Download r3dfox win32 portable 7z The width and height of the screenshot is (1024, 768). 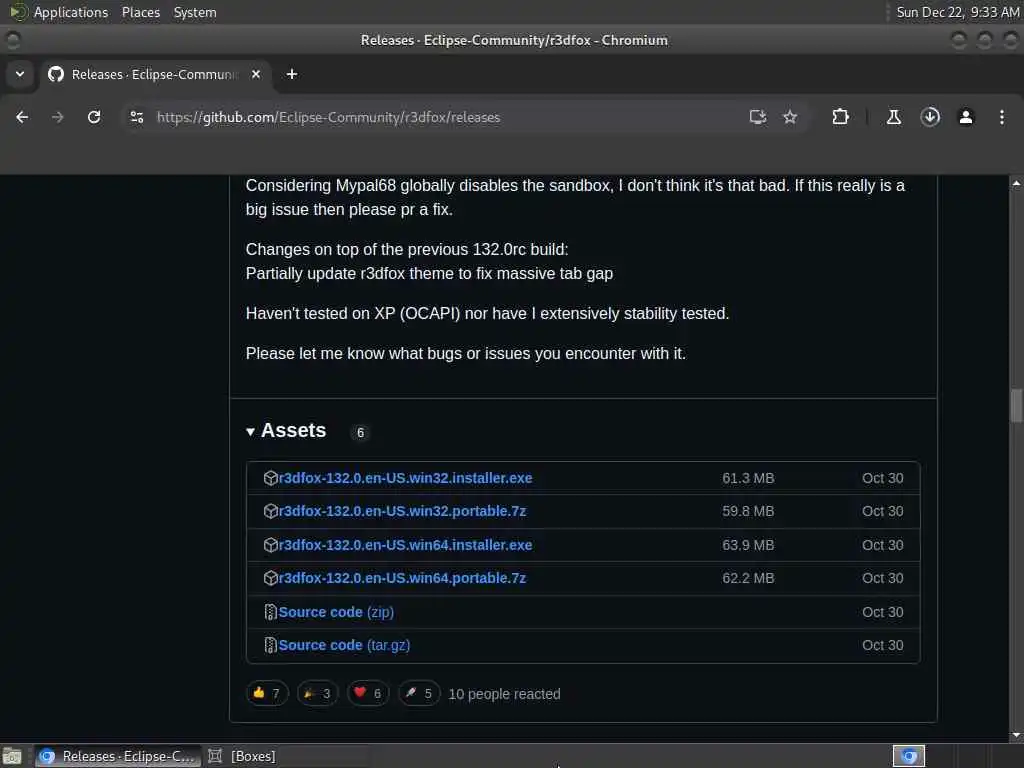402,511
